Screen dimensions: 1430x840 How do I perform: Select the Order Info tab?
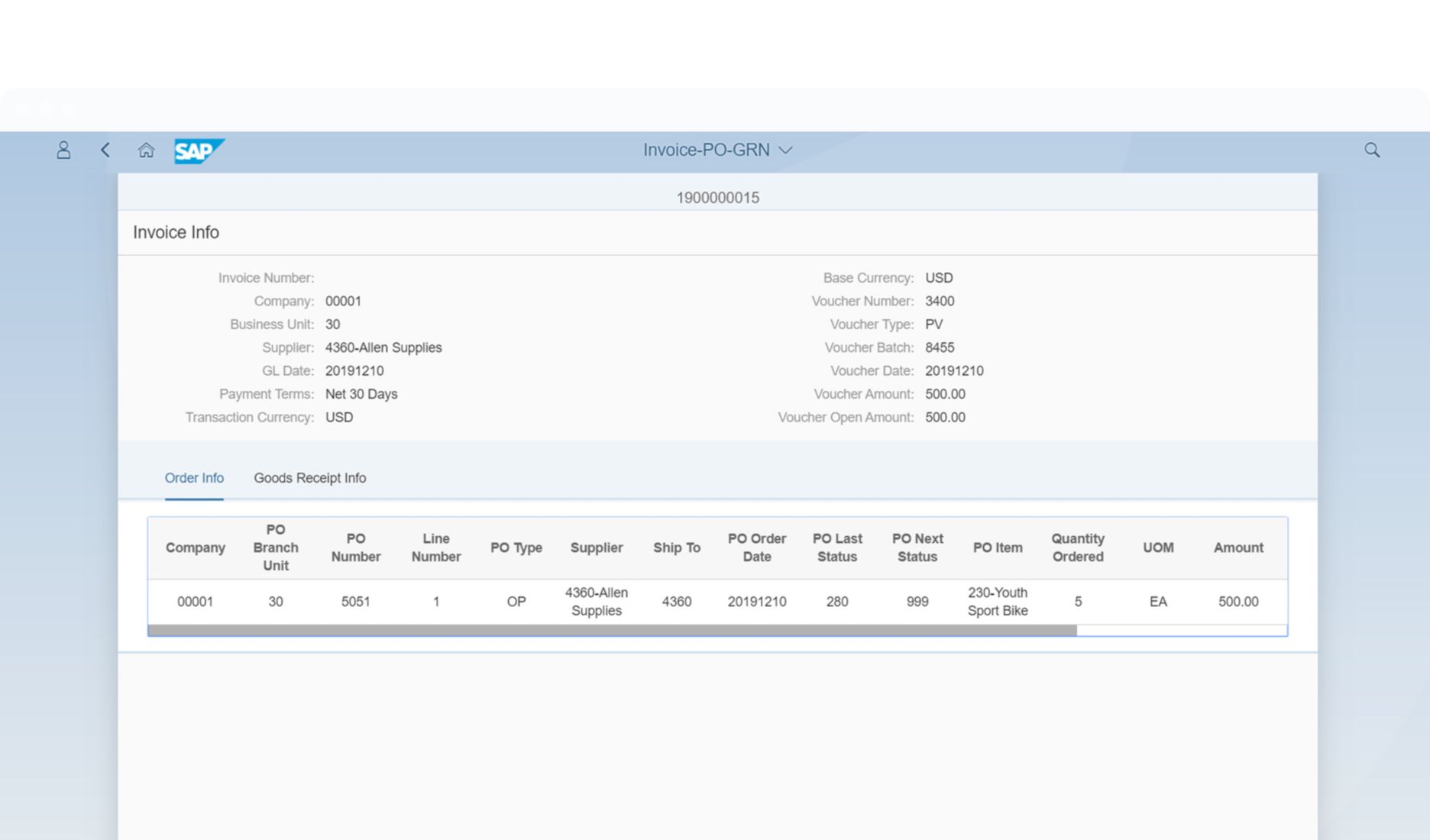click(194, 477)
